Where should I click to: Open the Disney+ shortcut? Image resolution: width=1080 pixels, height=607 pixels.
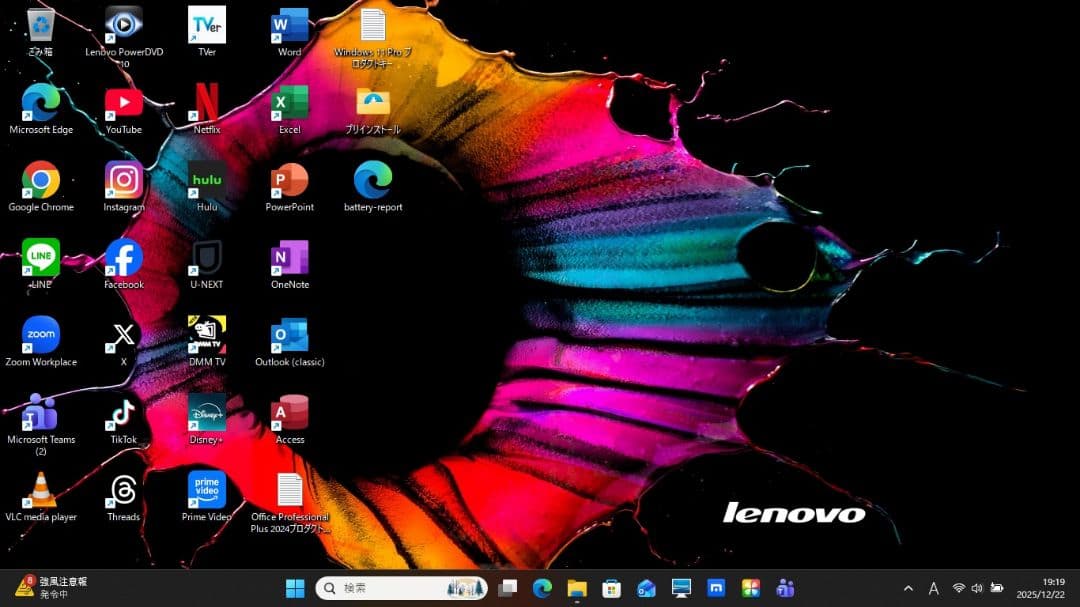206,412
